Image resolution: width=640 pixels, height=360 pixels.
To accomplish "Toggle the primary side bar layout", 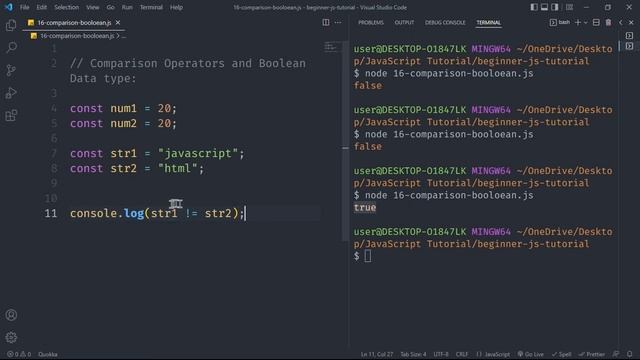I will pos(534,7).
